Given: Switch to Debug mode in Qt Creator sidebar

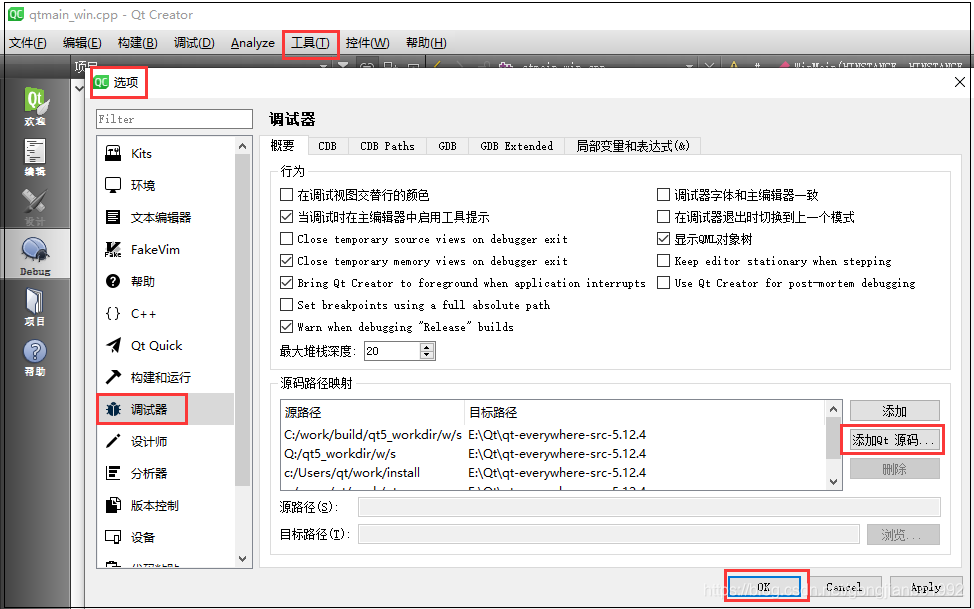Looking at the screenshot, I should (x=35, y=254).
